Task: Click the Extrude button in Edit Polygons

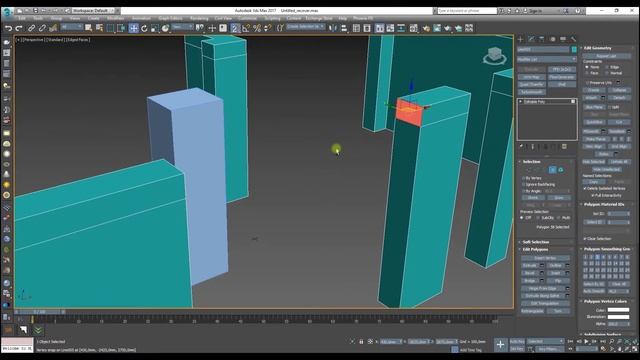Action: [x=530, y=266]
